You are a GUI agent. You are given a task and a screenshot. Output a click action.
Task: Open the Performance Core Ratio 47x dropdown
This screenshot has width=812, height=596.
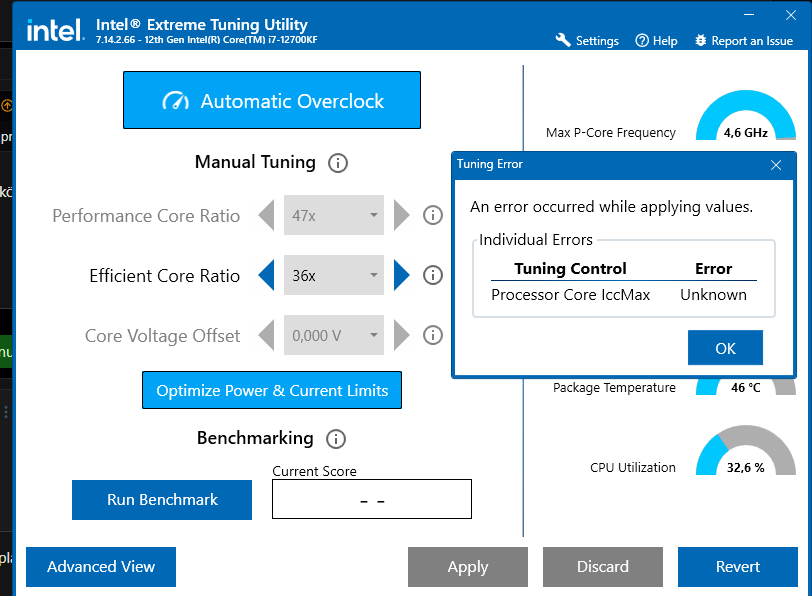point(334,215)
